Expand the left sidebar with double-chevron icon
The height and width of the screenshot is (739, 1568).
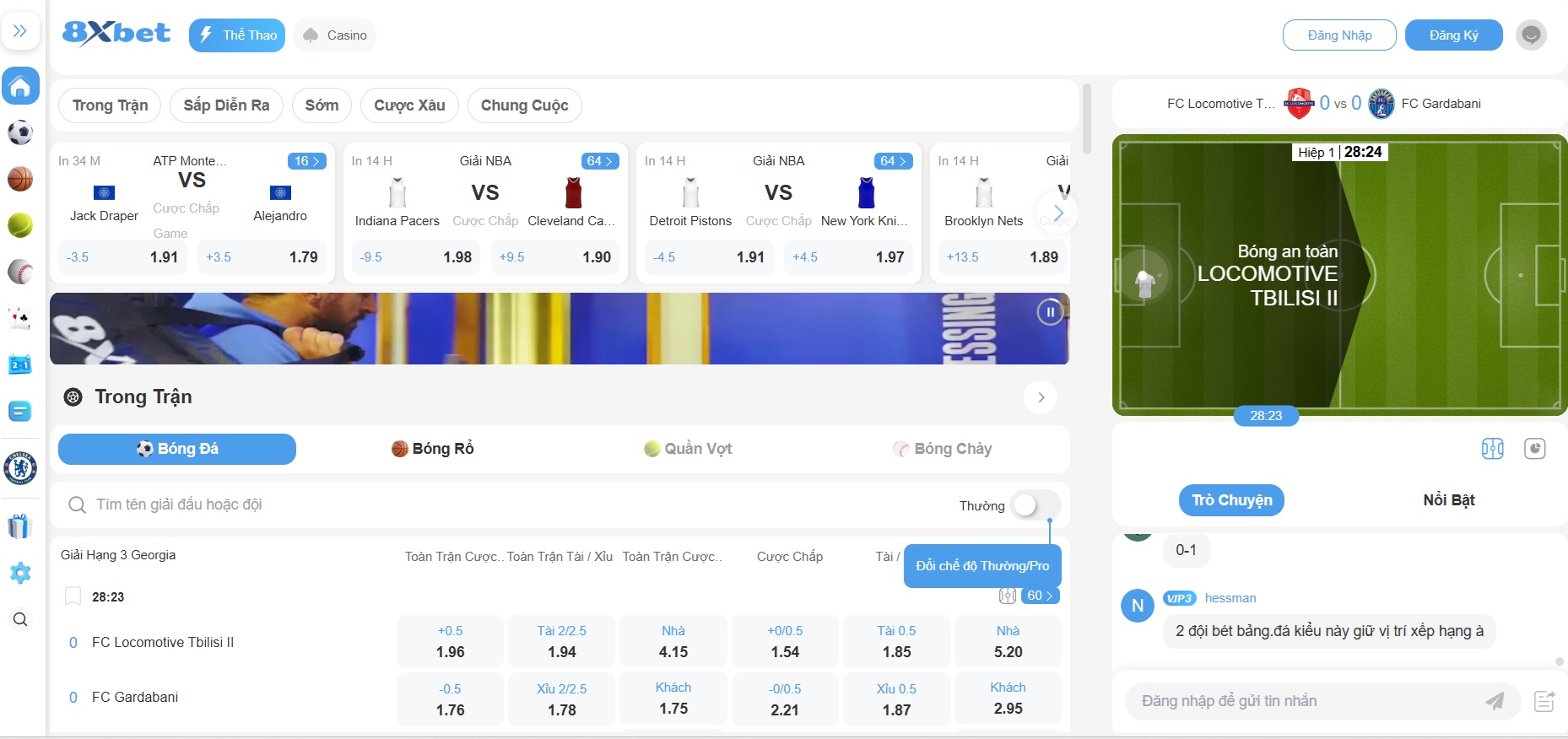tap(20, 31)
